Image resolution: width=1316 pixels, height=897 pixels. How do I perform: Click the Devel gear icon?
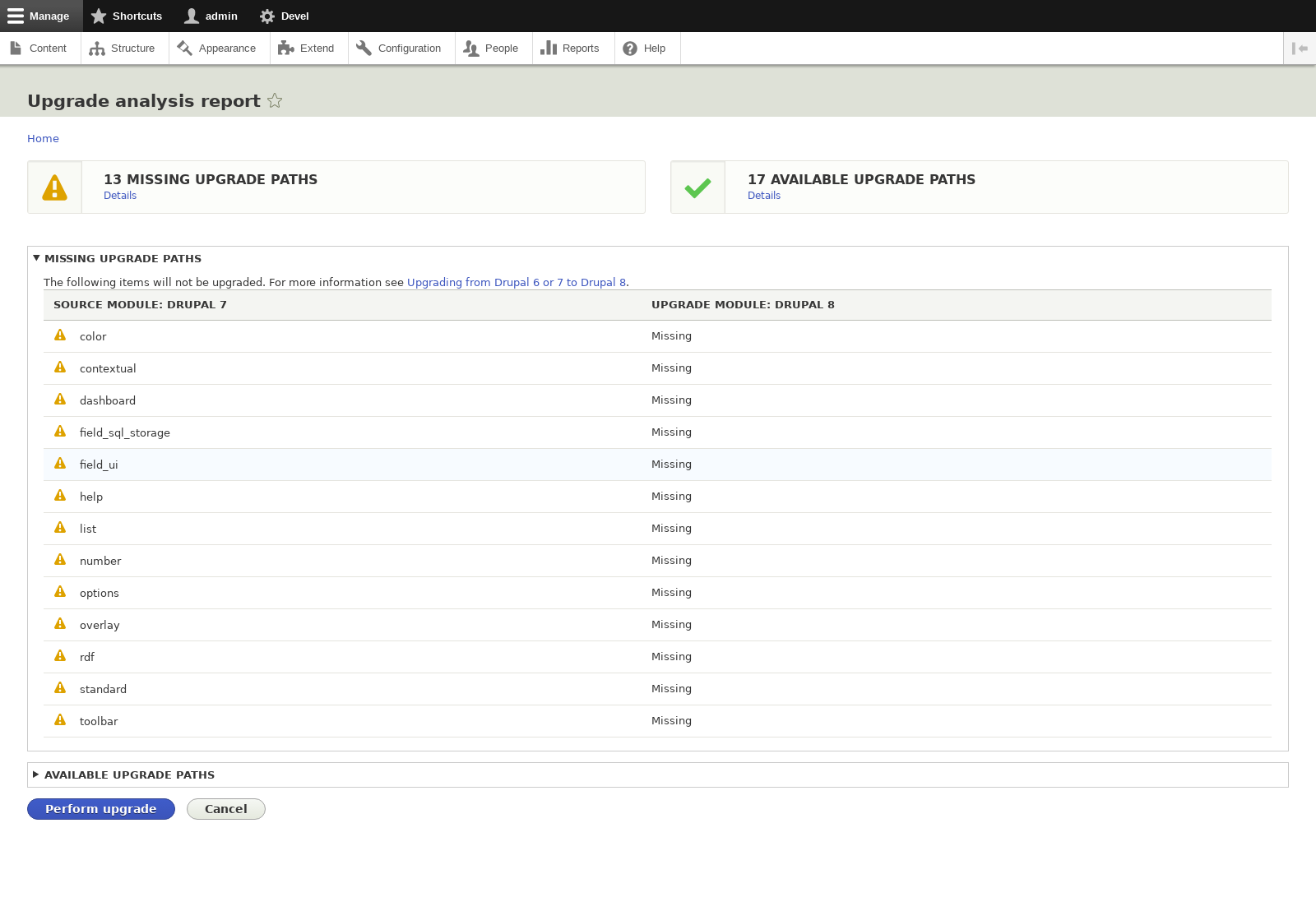(267, 16)
